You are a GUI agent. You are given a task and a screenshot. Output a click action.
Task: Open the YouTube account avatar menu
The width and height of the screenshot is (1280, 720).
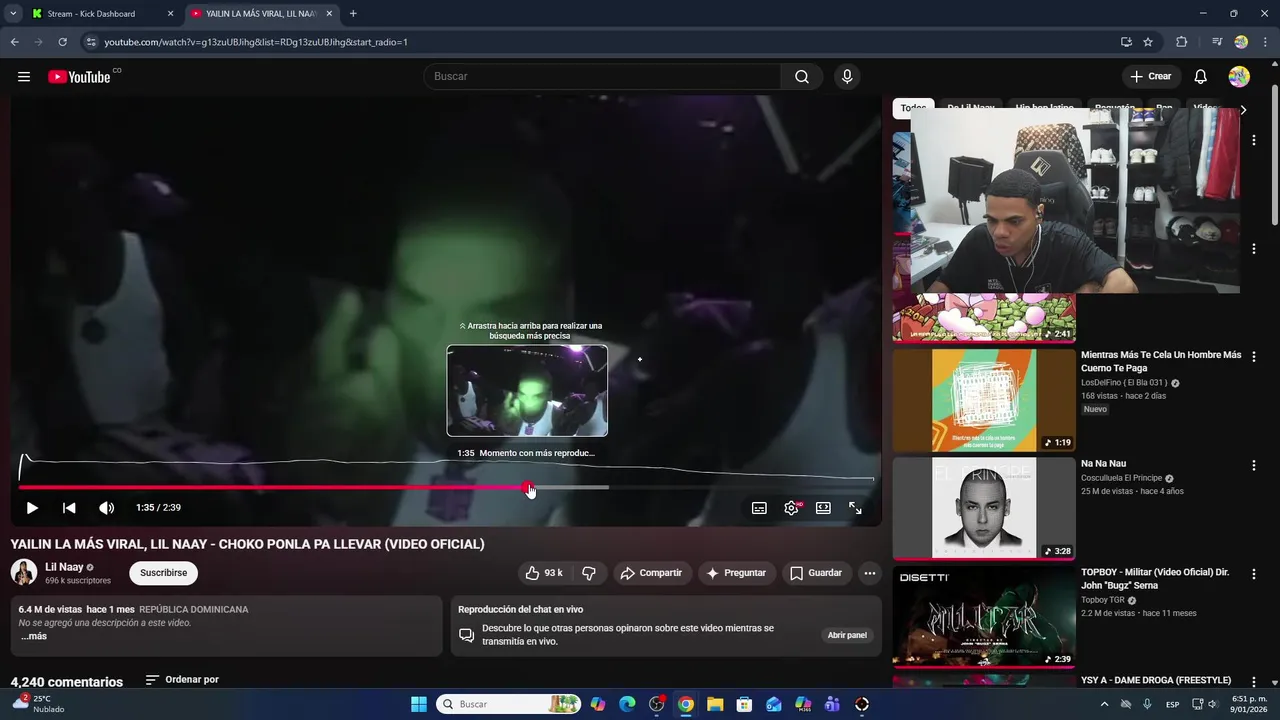tap(1239, 77)
